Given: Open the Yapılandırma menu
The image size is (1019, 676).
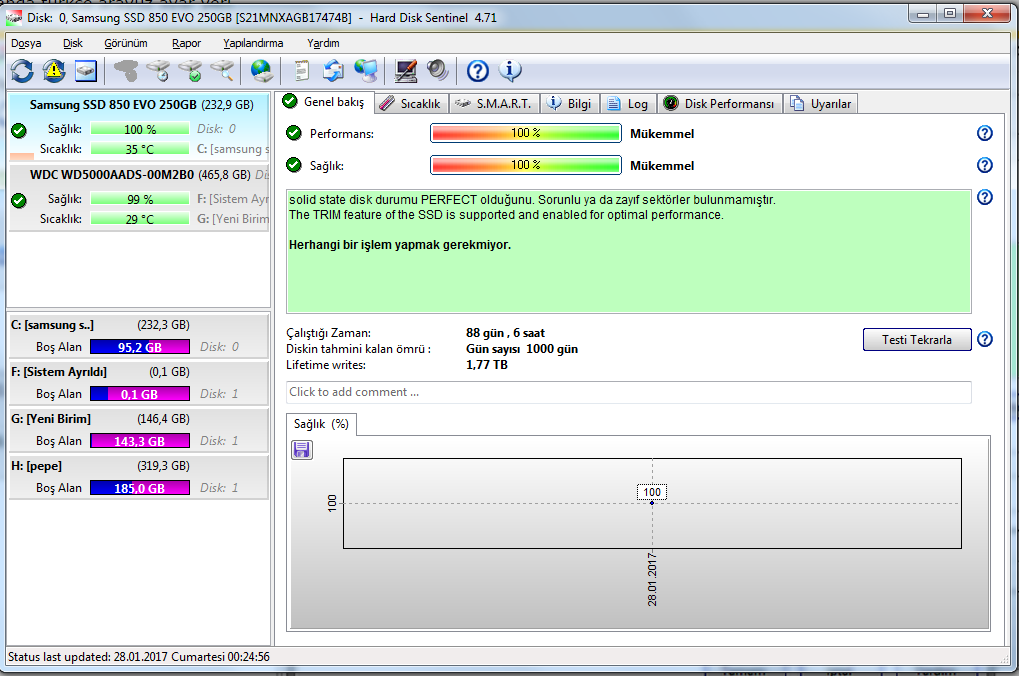Looking at the screenshot, I should click(x=253, y=43).
